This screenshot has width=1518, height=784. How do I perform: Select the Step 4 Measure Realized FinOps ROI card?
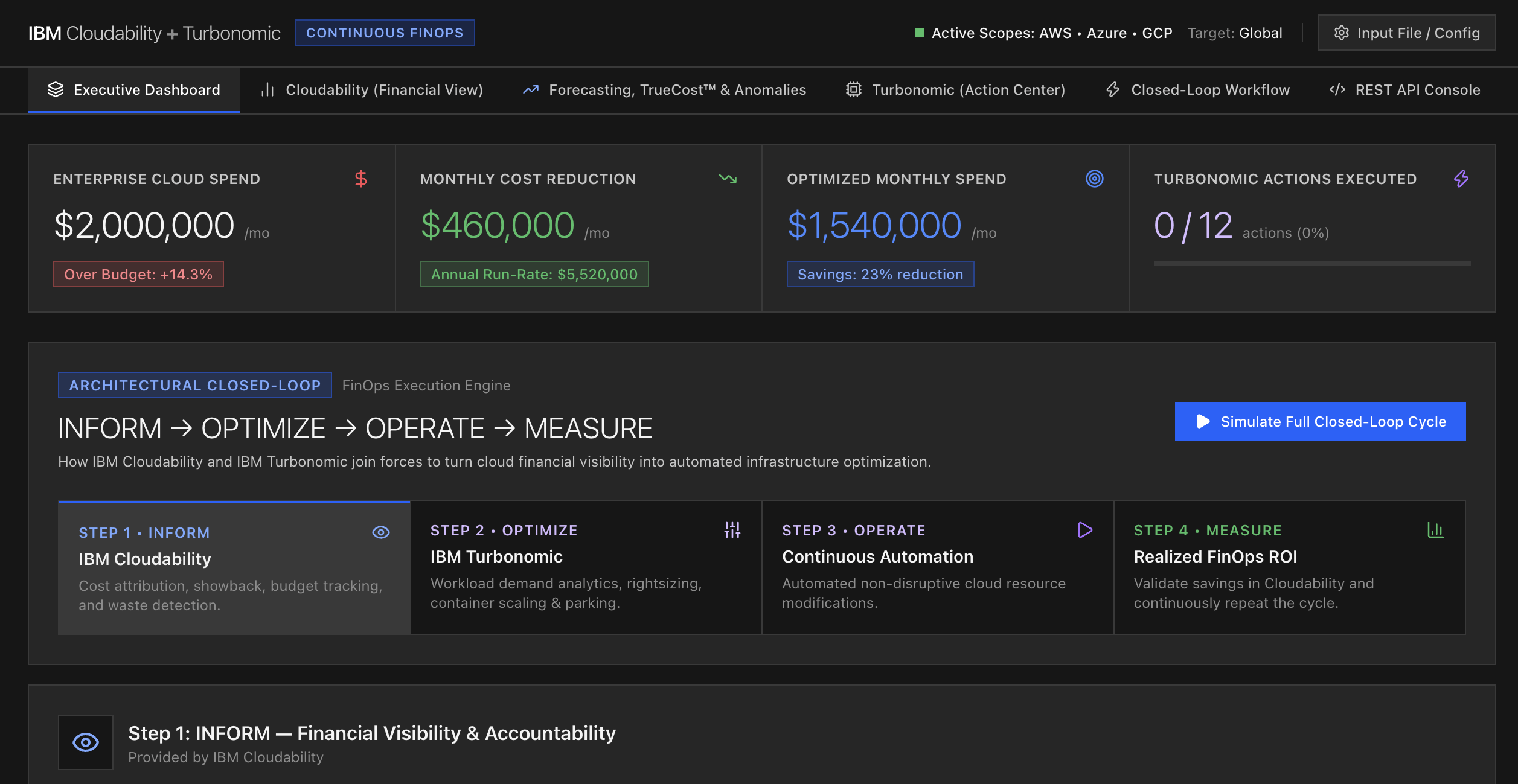pyautogui.click(x=1290, y=567)
